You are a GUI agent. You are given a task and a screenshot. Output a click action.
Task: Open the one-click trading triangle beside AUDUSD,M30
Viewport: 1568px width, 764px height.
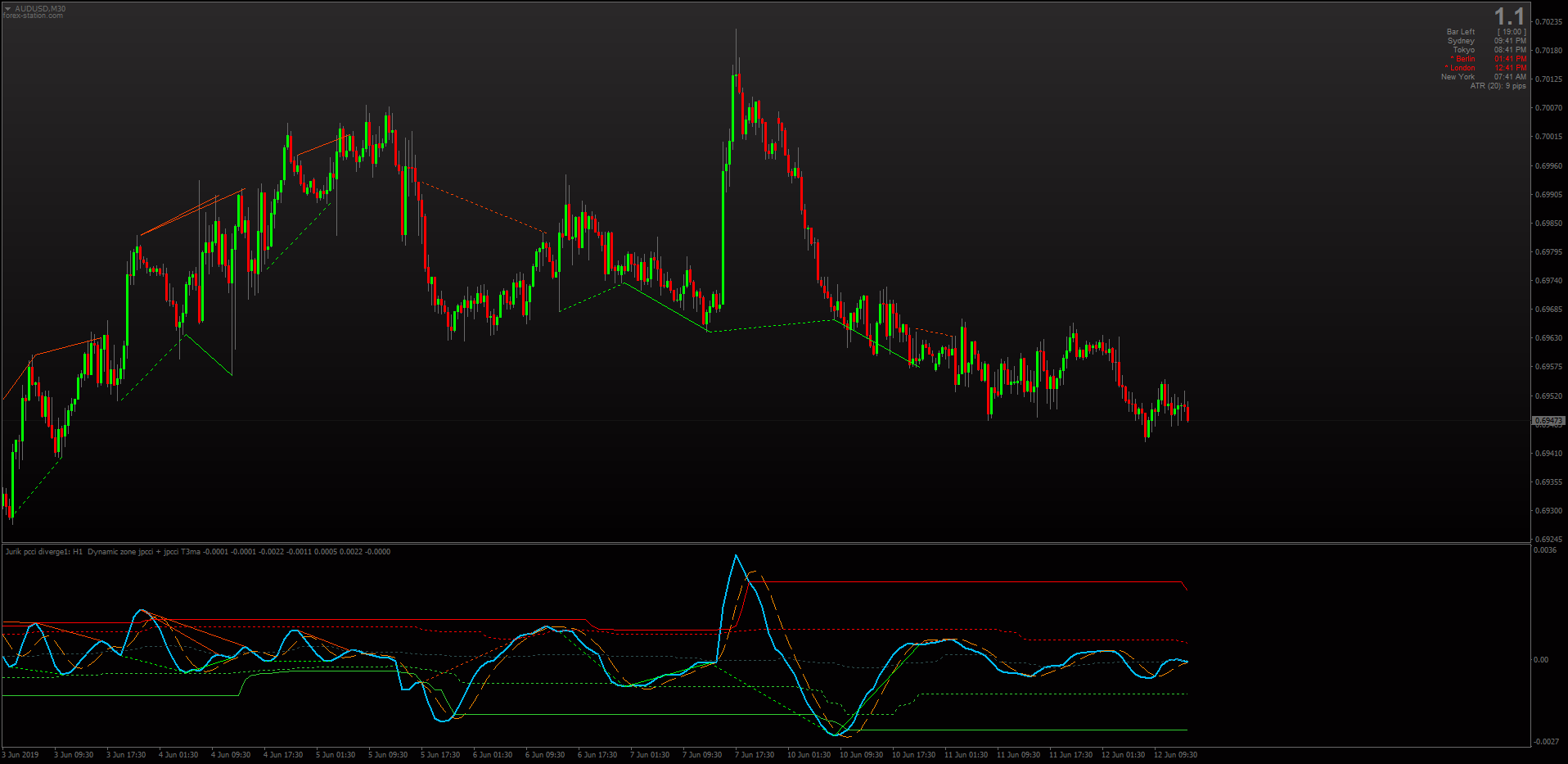(7, 9)
